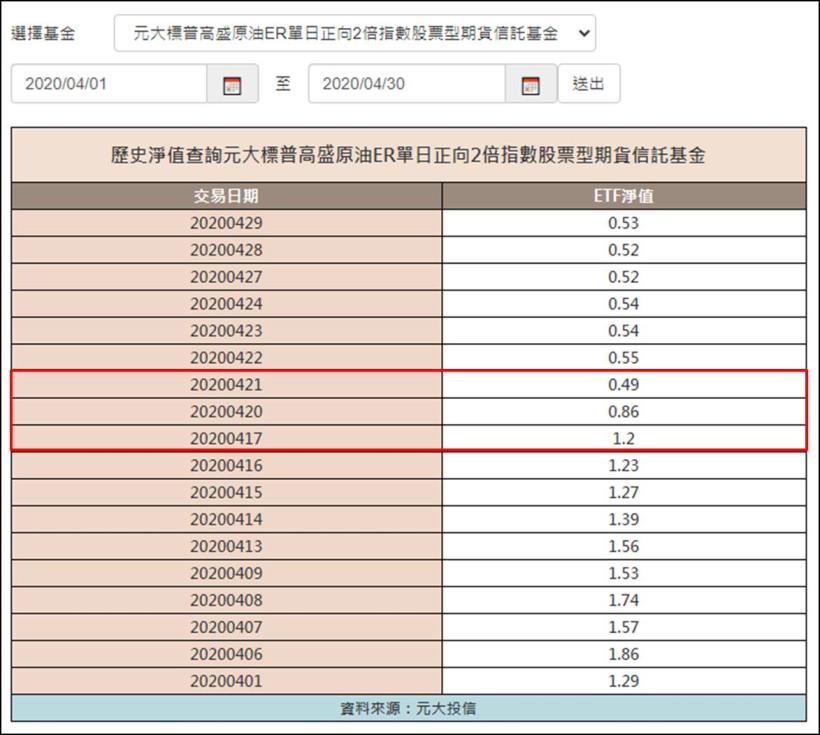Select the date cell 20200423
Image resolution: width=820 pixels, height=735 pixels.
point(226,331)
